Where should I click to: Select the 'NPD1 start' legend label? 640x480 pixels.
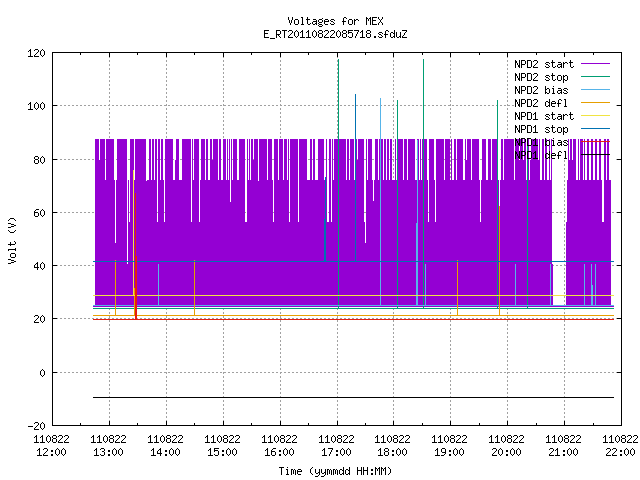point(544,116)
